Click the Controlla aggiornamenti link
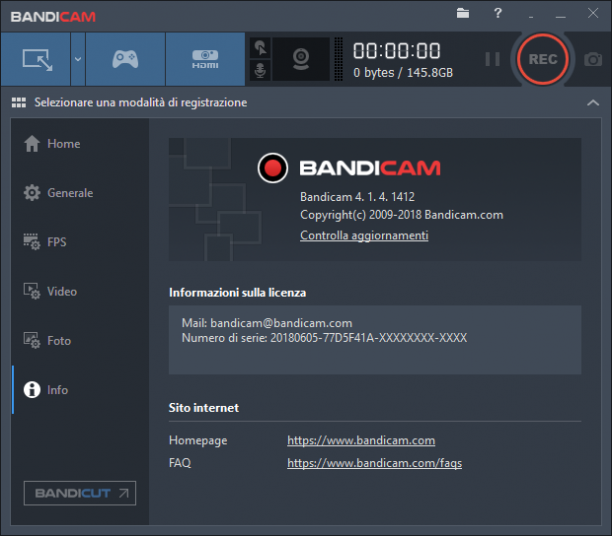The height and width of the screenshot is (536, 612). pyautogui.click(x=364, y=235)
